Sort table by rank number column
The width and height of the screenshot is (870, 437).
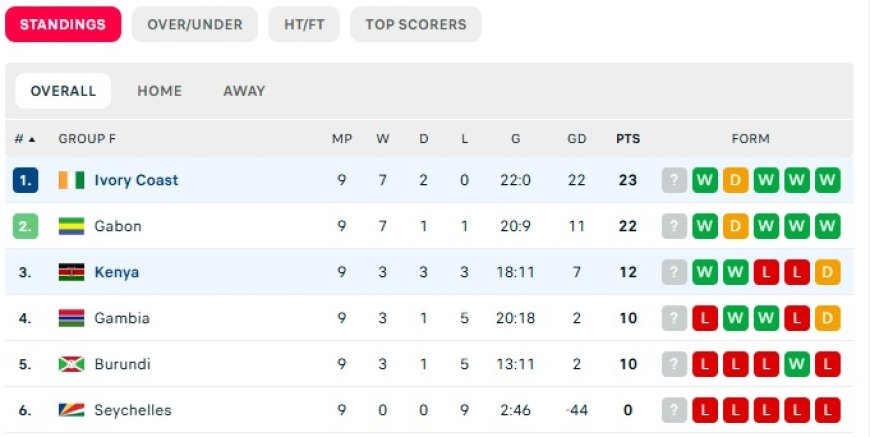pyautogui.click(x=25, y=139)
